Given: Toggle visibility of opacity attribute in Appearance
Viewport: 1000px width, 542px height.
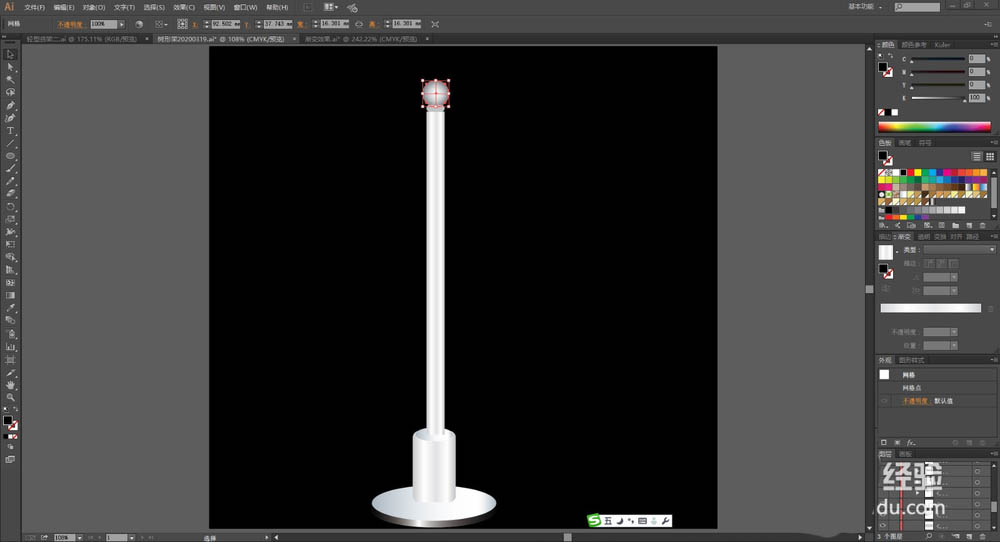Looking at the screenshot, I should (x=884, y=401).
